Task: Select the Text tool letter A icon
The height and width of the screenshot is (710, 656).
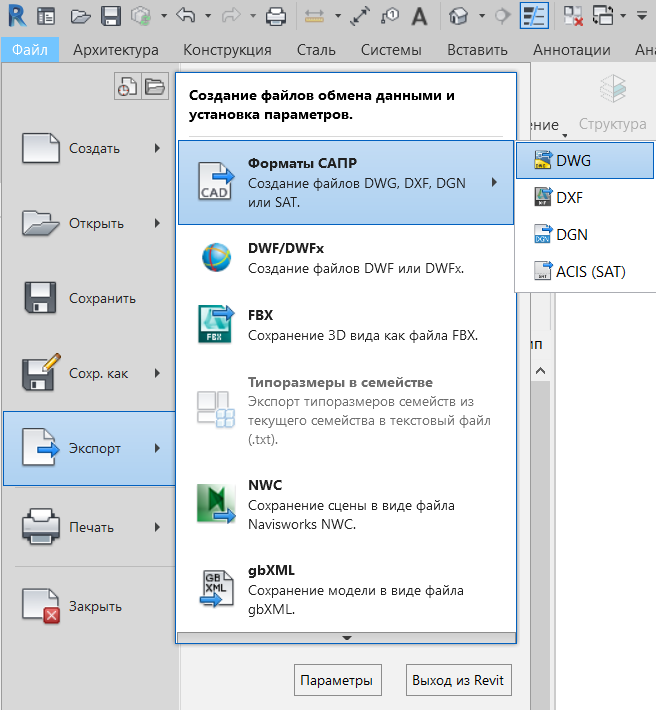Action: 419,17
